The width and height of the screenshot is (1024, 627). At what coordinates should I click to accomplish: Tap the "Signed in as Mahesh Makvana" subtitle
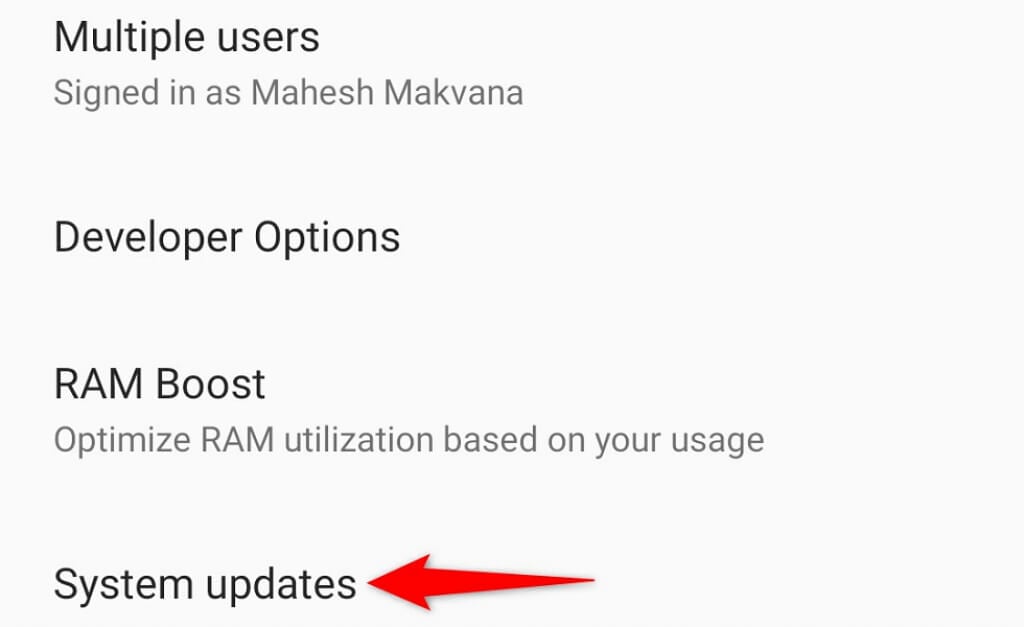[x=288, y=92]
